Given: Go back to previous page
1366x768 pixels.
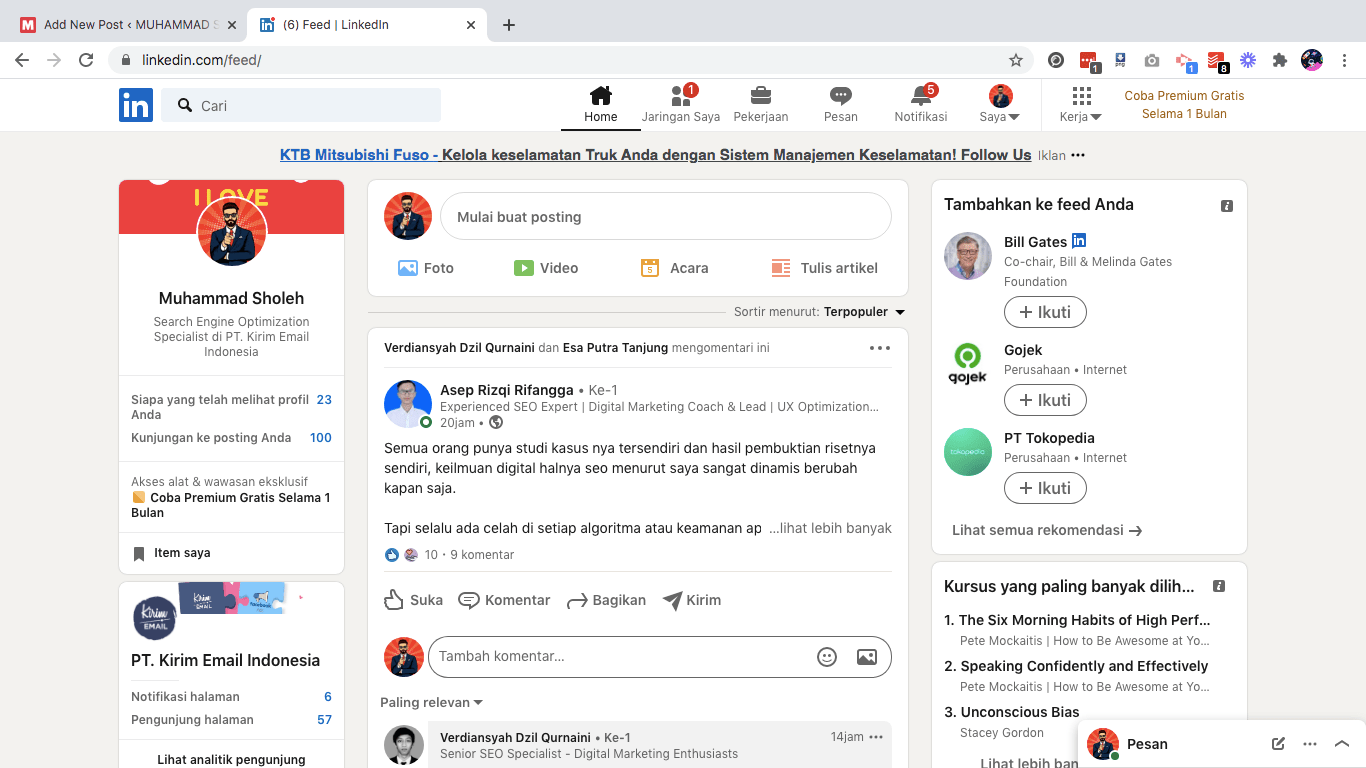Looking at the screenshot, I should (21, 60).
